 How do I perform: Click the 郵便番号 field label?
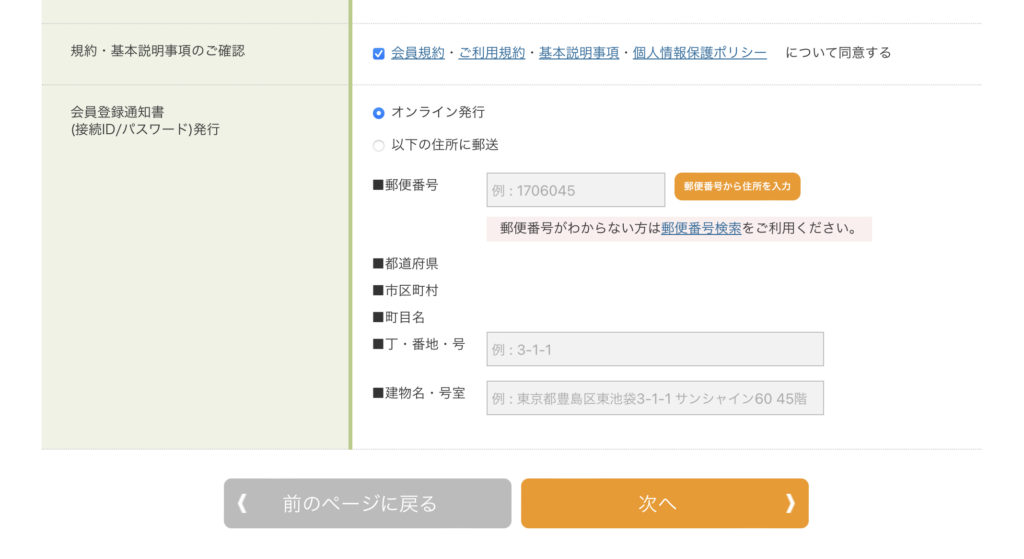[x=406, y=185]
